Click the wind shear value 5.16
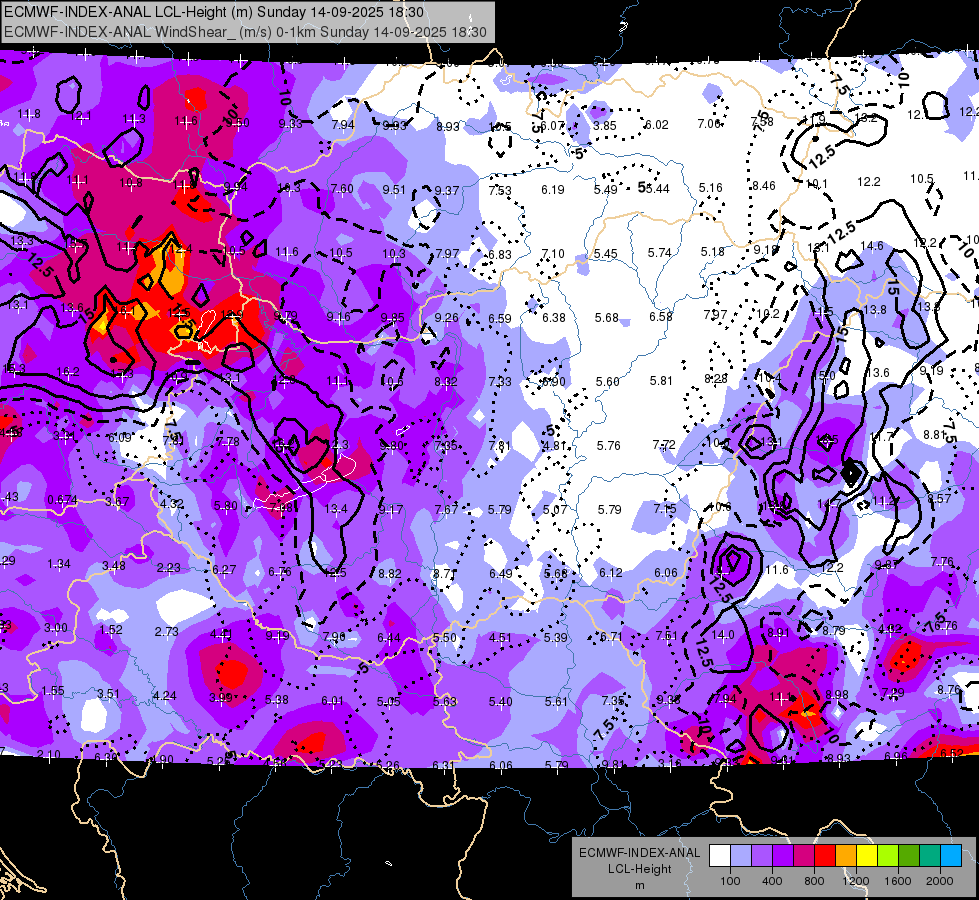 (711, 187)
